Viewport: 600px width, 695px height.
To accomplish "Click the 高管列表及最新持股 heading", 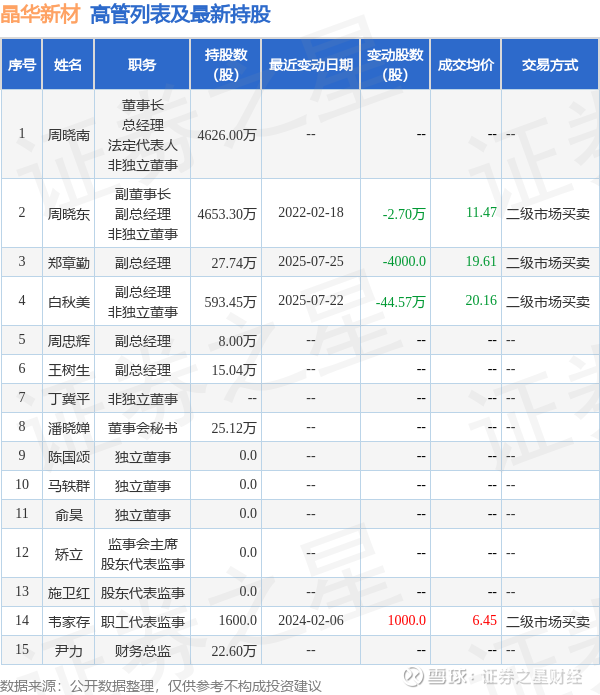I will pyautogui.click(x=180, y=14).
